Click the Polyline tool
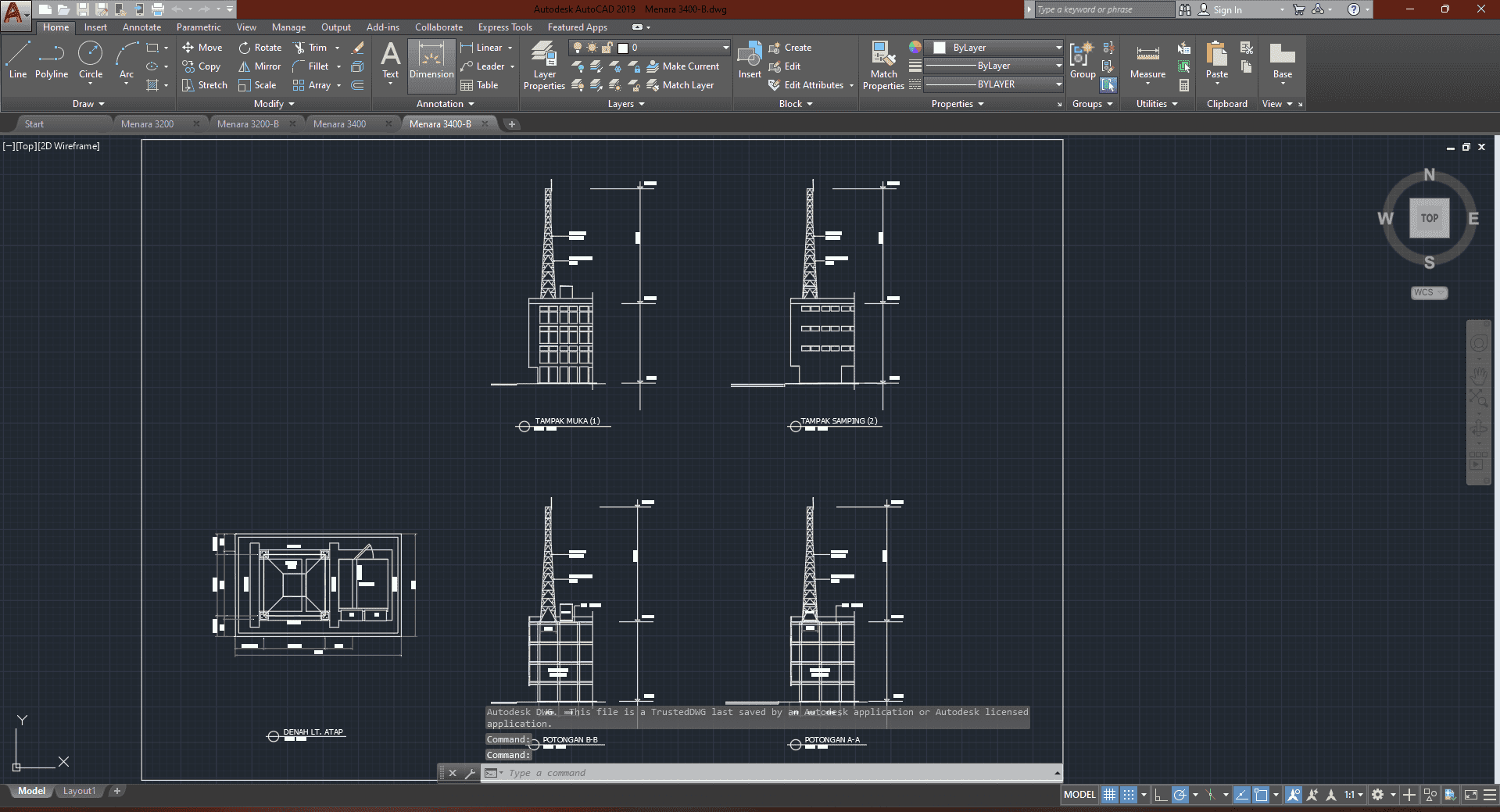Image resolution: width=1500 pixels, height=812 pixels. [52, 60]
